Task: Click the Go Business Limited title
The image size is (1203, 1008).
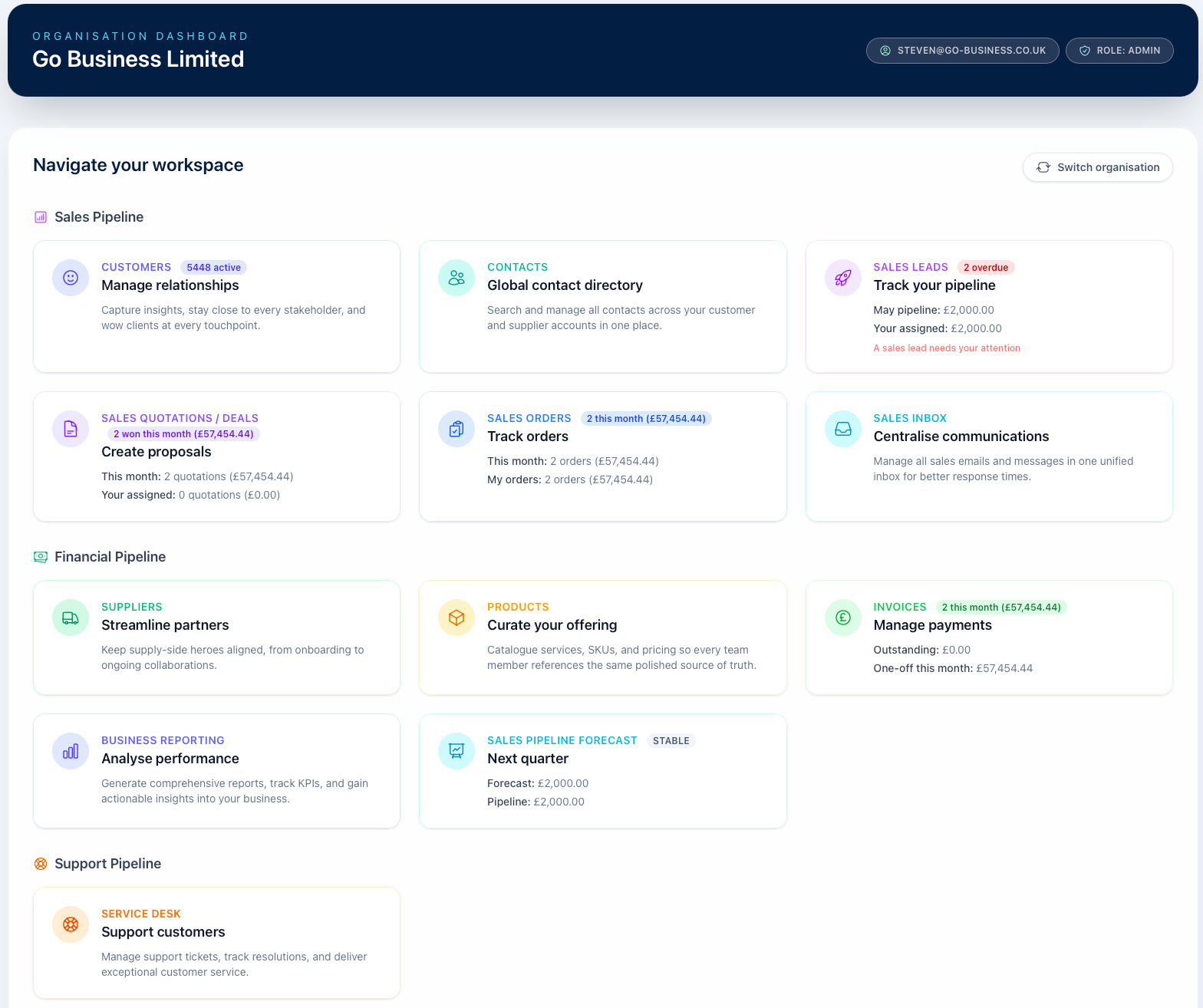Action: click(138, 59)
